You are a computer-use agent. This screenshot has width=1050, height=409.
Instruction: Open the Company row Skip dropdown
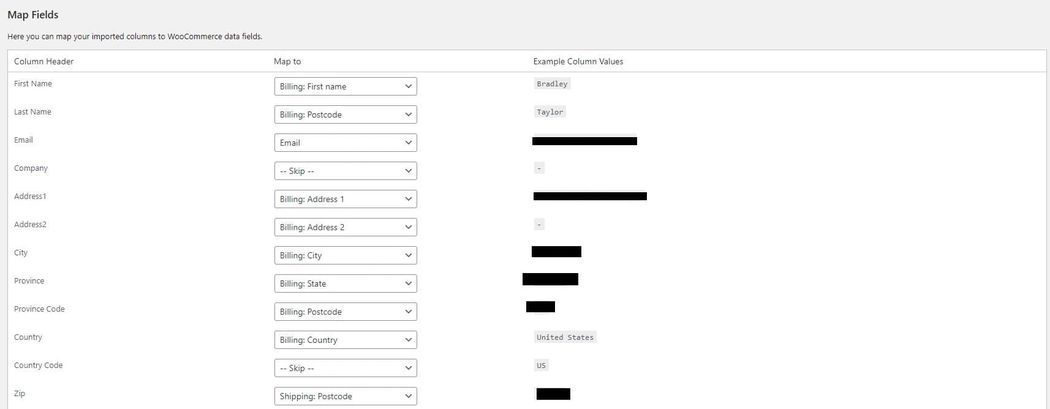[x=345, y=171]
